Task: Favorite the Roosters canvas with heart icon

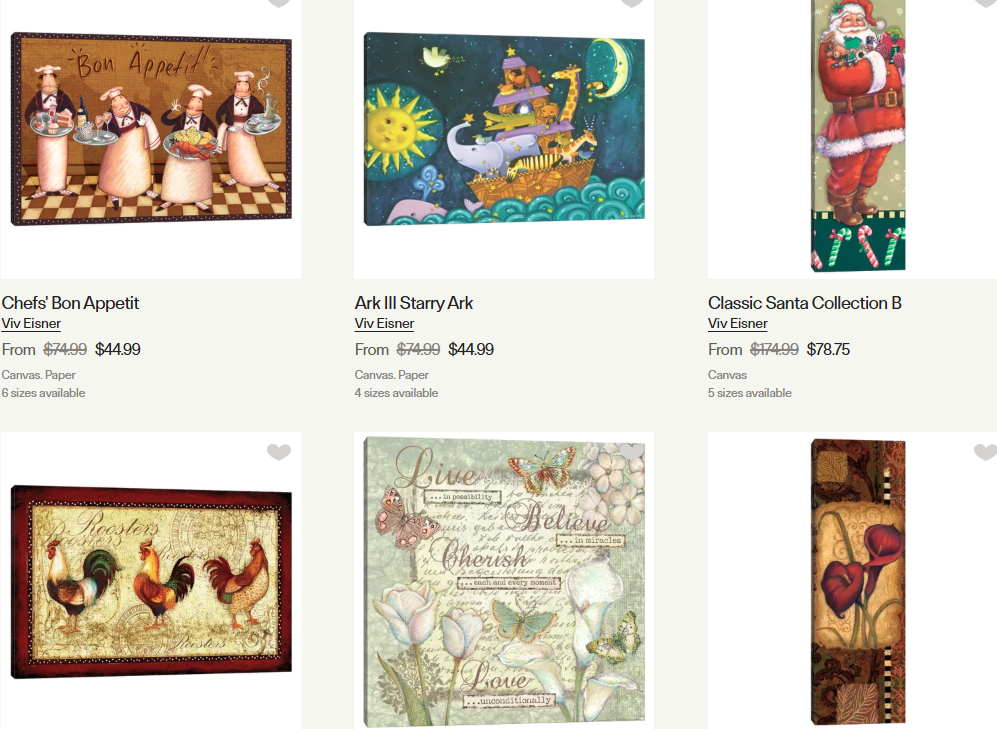Action: click(278, 452)
